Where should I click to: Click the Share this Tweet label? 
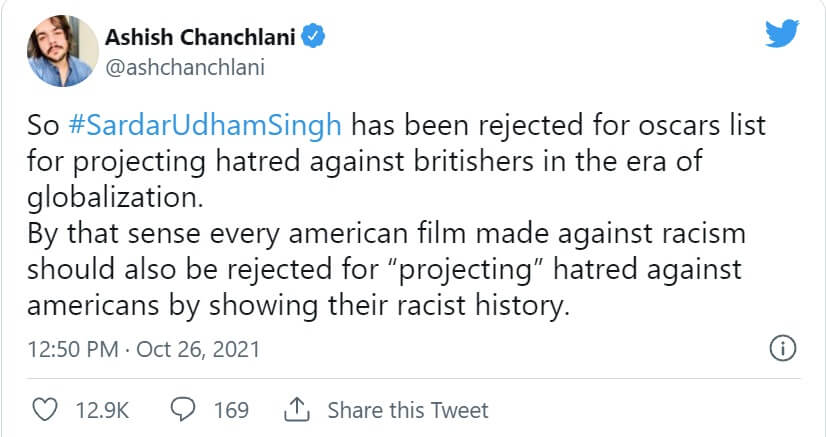point(408,410)
